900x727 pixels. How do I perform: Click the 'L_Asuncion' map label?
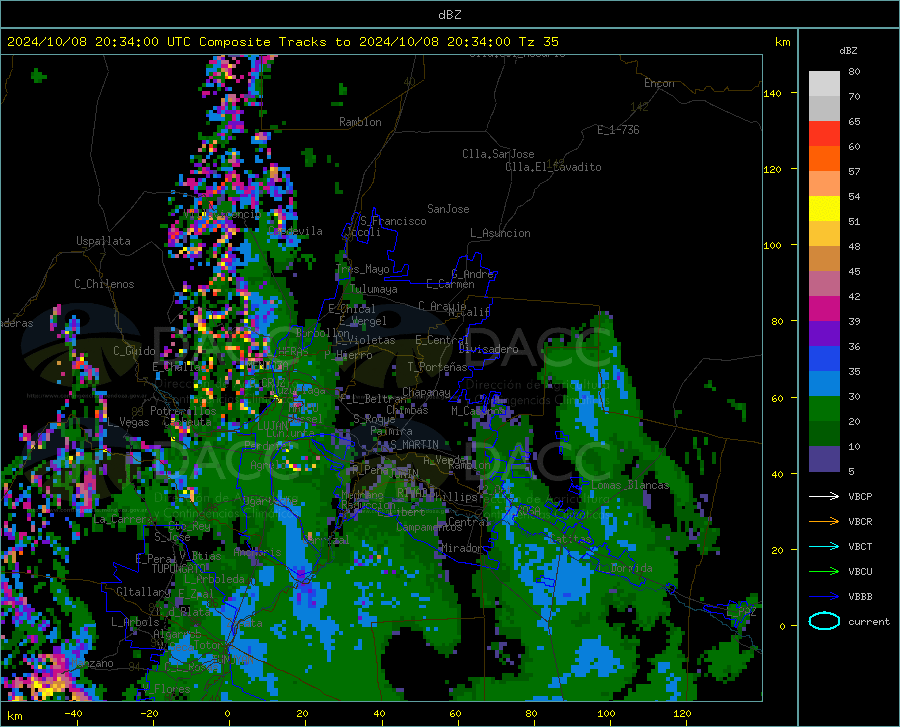501,233
